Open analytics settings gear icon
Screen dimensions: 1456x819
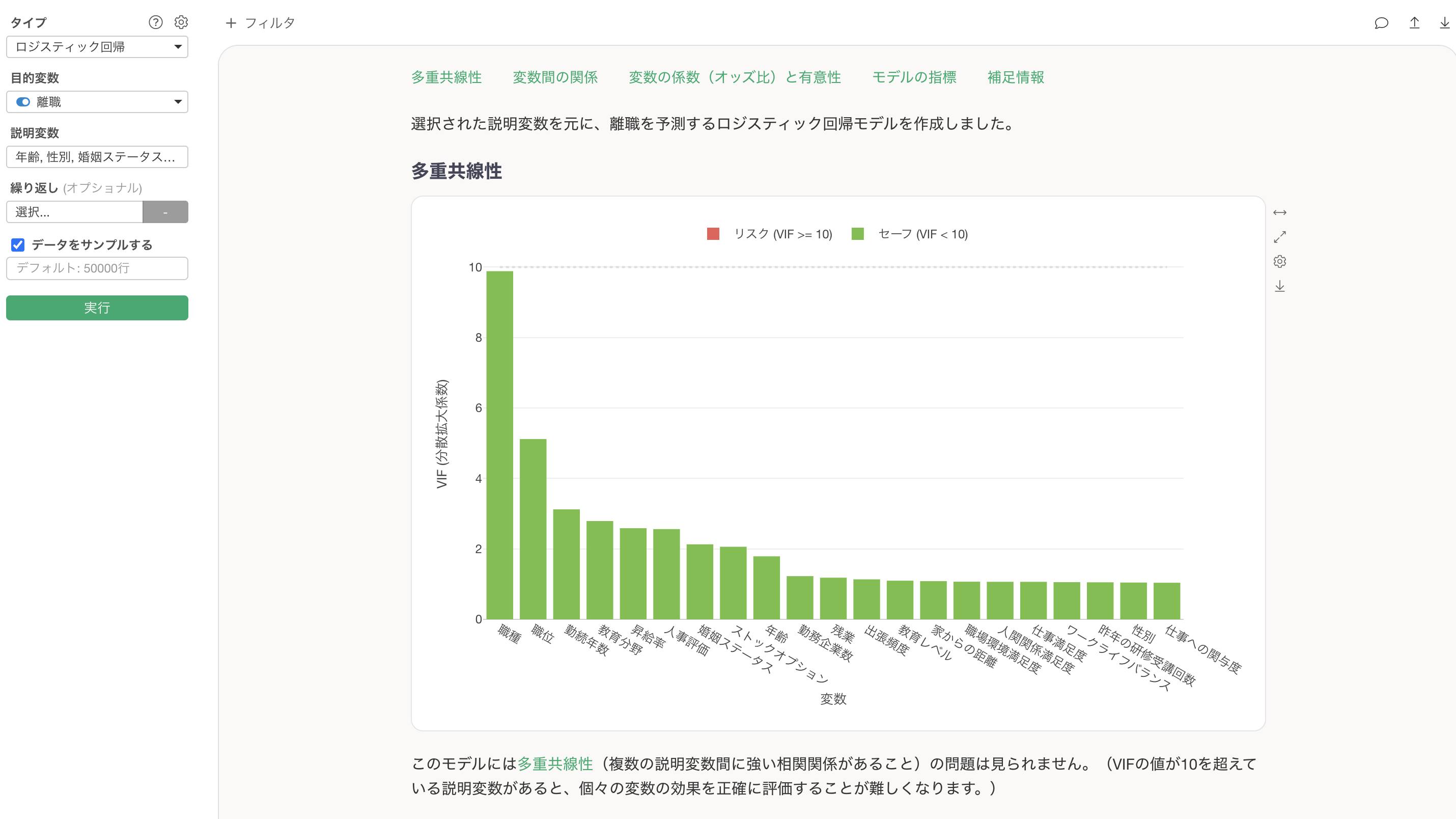[181, 22]
